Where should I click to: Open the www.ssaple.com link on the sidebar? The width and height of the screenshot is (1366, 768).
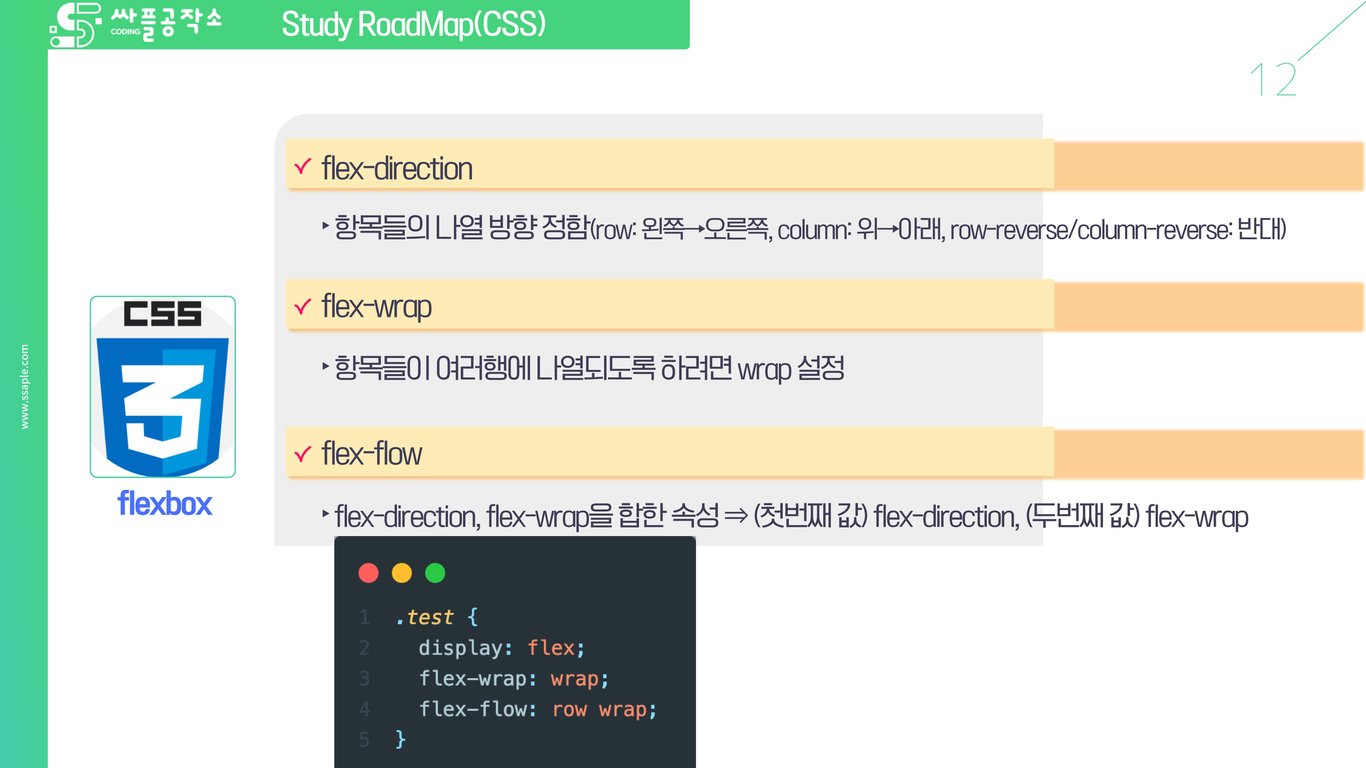tap(25, 385)
